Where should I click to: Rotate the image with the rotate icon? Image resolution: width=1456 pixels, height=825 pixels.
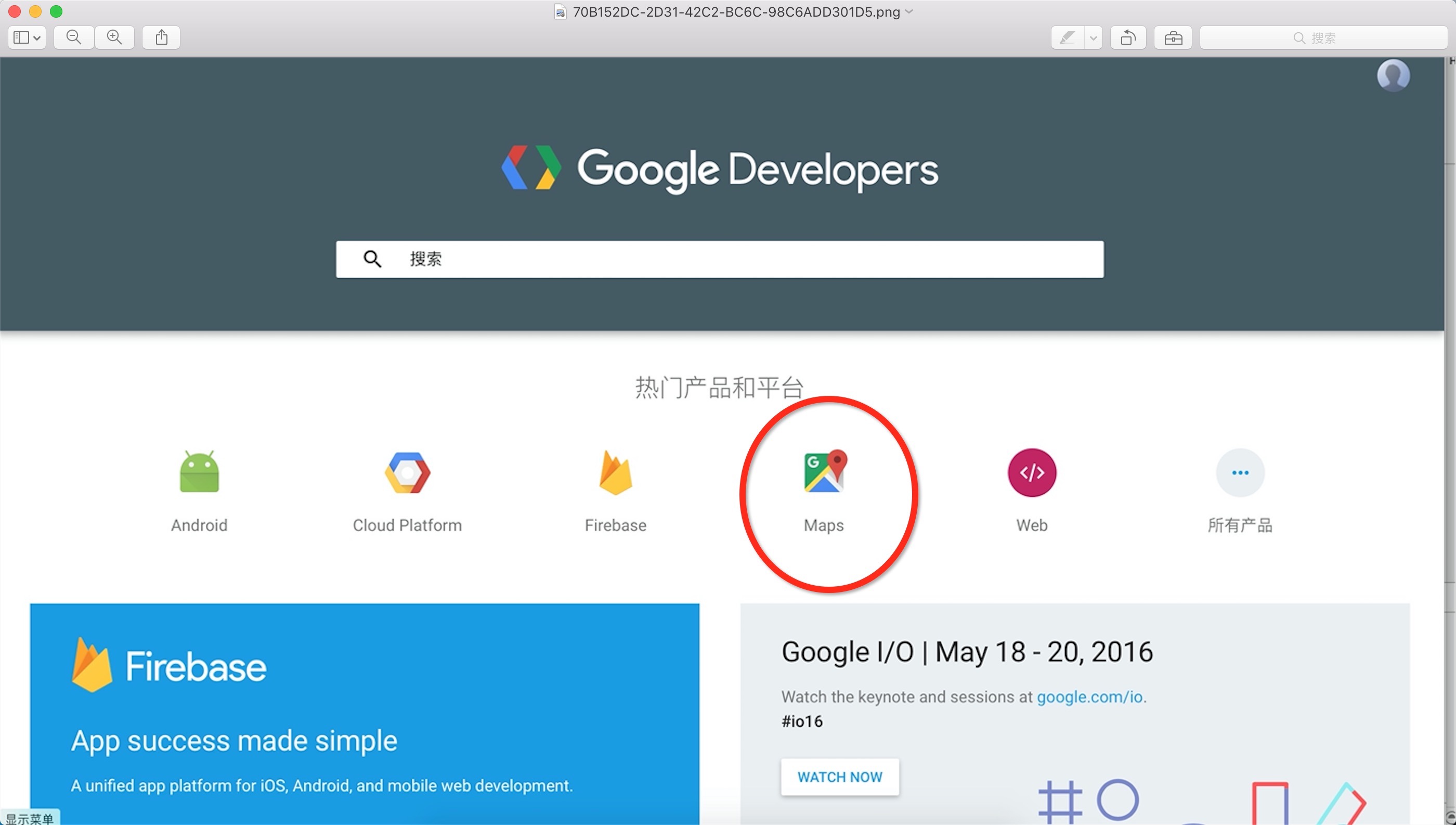pyautogui.click(x=1128, y=37)
